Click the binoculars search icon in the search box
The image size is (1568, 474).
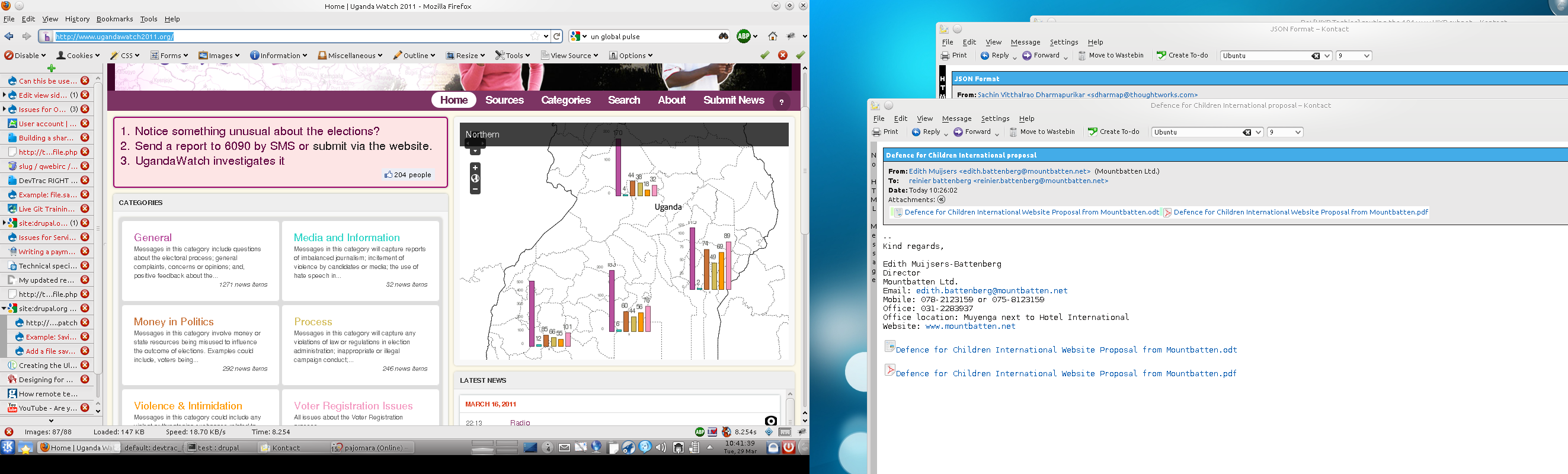pos(723,37)
